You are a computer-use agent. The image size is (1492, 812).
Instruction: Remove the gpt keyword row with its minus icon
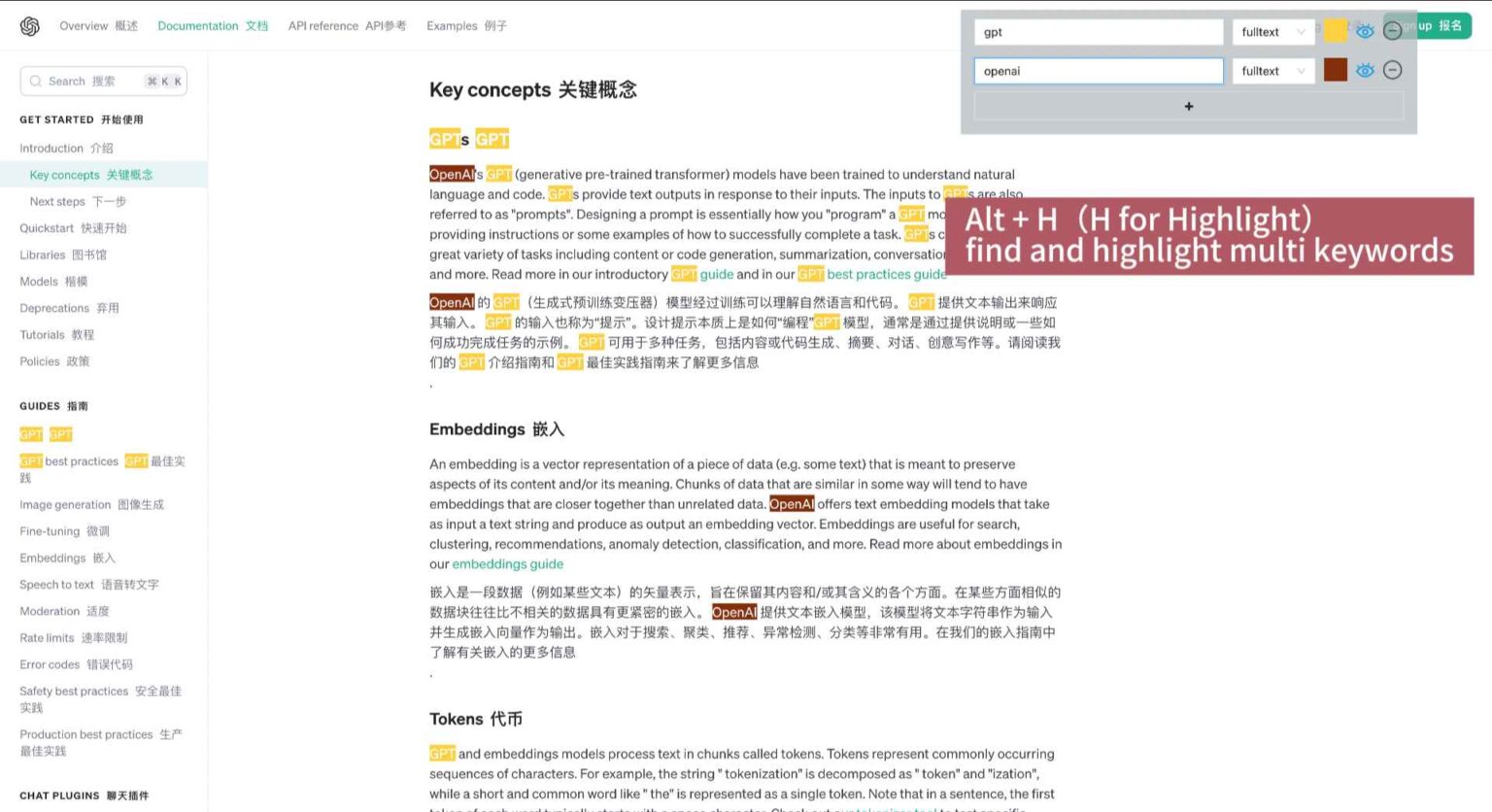(x=1392, y=31)
